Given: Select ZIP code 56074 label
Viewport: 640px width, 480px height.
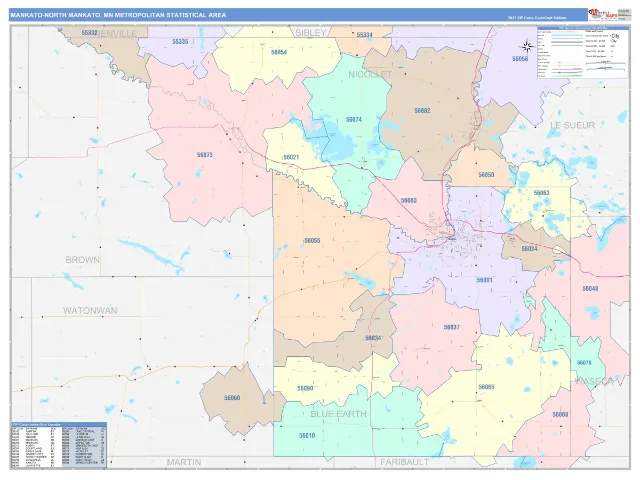Looking at the screenshot, I should 353,120.
